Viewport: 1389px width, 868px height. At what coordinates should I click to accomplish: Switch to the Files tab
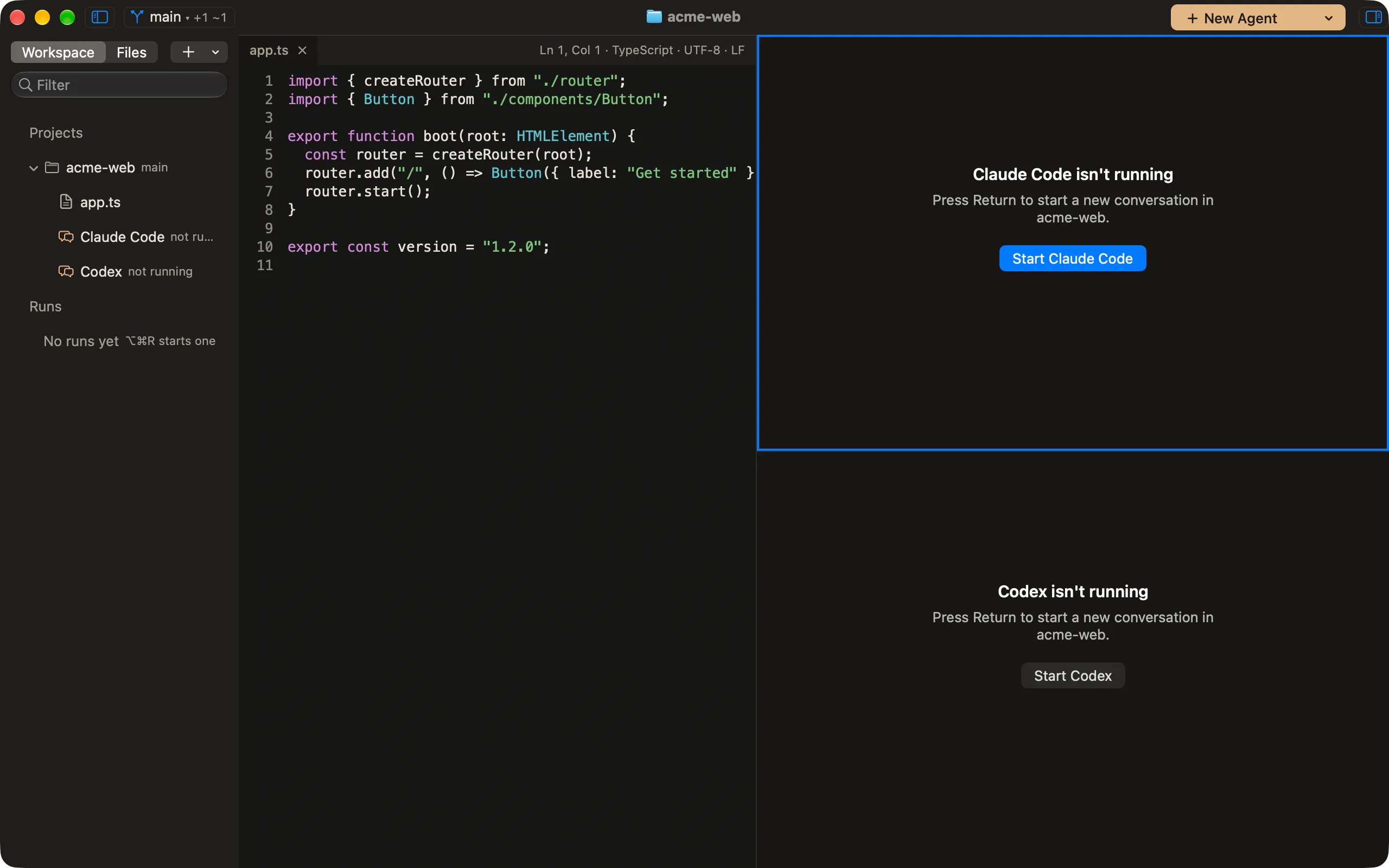(x=131, y=52)
